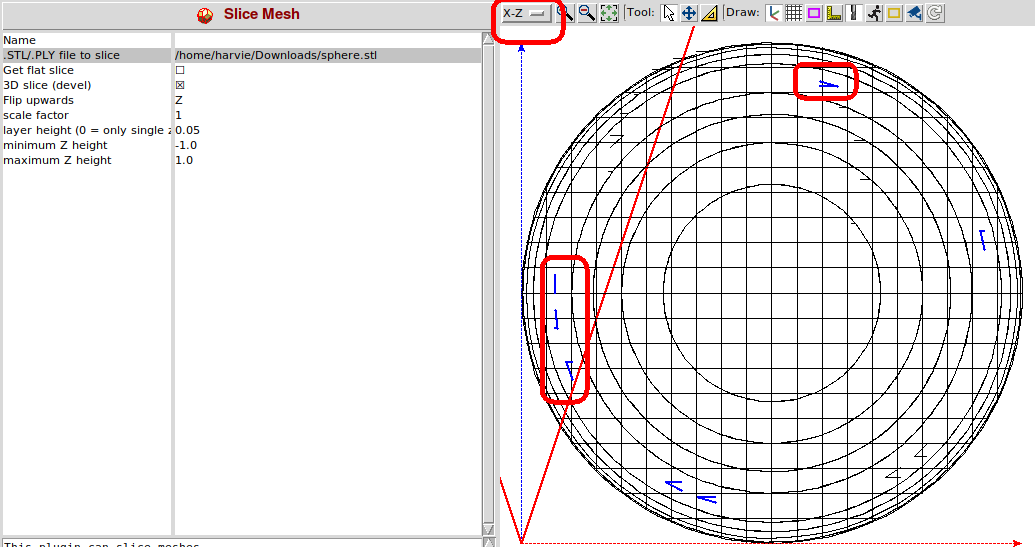Click the scroll up arrow of the parameter list
Screen dimensions: 1035x547
[488, 38]
